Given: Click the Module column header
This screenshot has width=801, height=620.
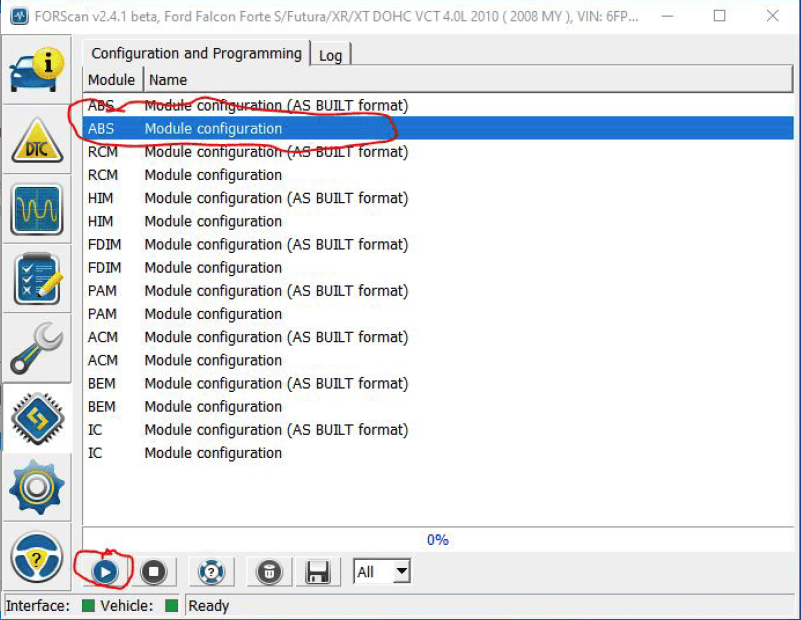Looking at the screenshot, I should 112,80.
